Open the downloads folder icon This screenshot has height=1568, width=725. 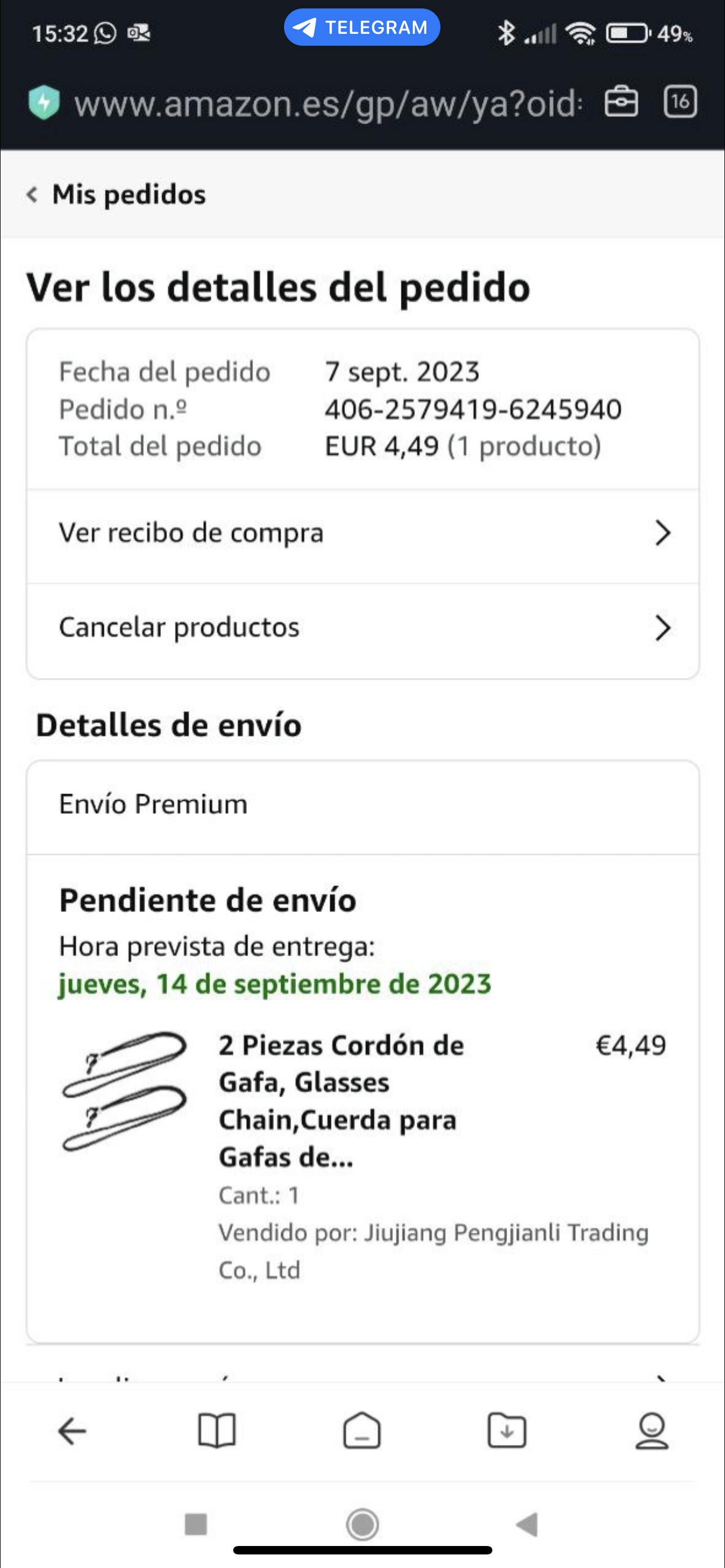coord(507,1430)
